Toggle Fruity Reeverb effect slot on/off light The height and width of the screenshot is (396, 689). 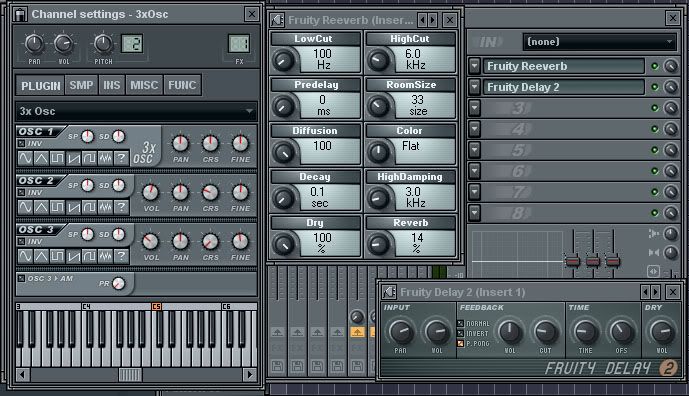click(655, 66)
